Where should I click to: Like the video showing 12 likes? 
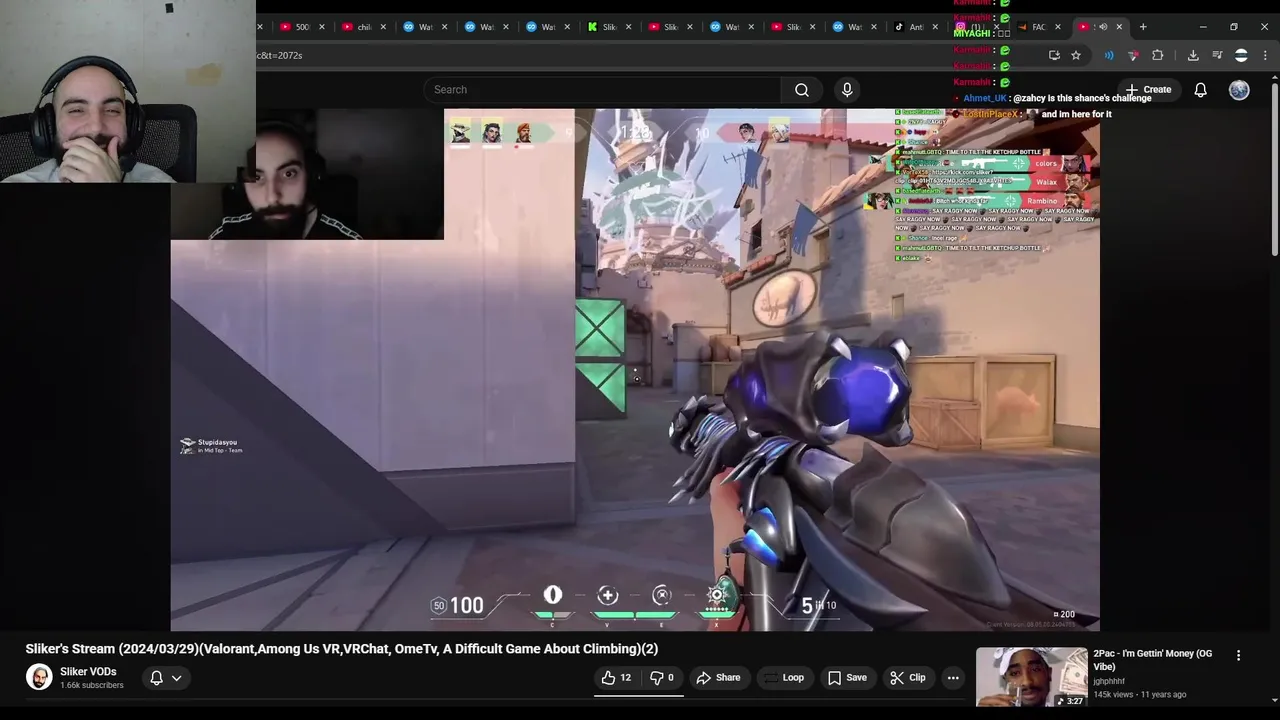pyautogui.click(x=616, y=678)
